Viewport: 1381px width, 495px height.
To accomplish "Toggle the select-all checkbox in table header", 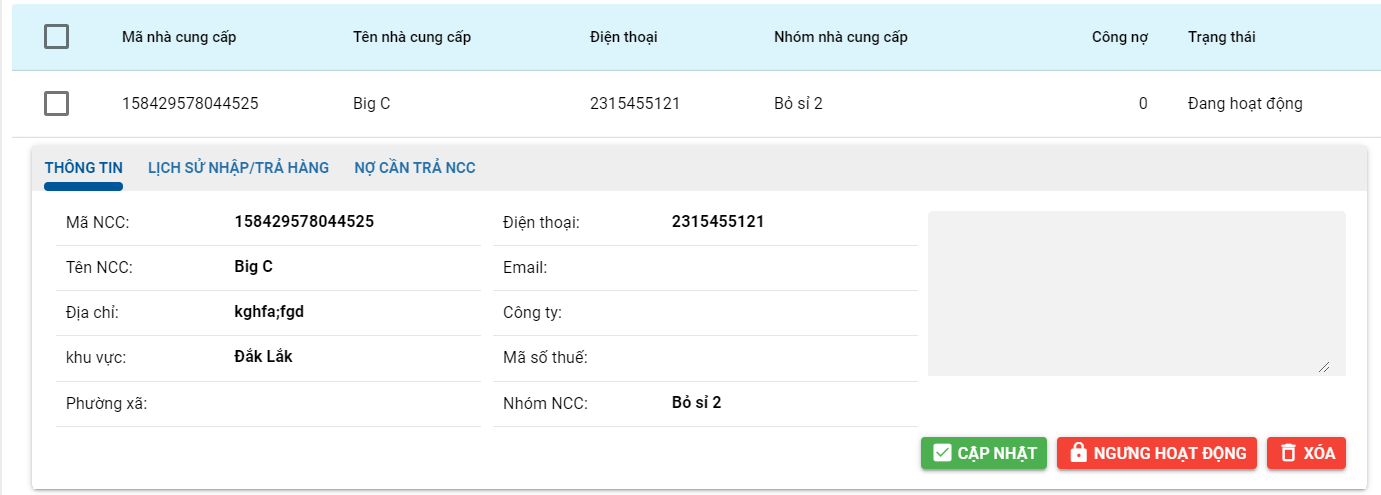I will pyautogui.click(x=57, y=37).
